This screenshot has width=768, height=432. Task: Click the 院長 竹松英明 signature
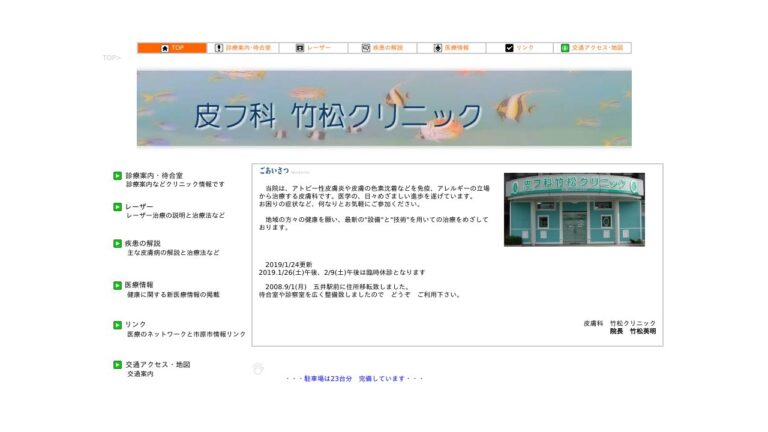(633, 332)
